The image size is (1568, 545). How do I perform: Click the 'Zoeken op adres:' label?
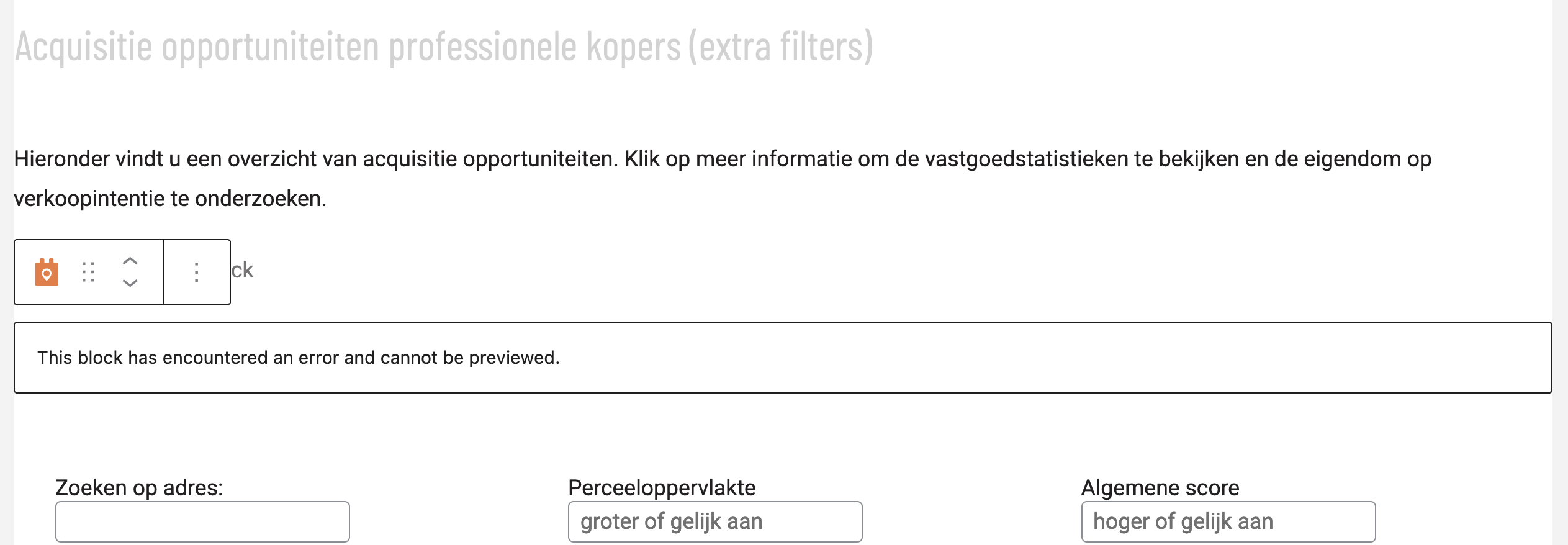pos(139,488)
